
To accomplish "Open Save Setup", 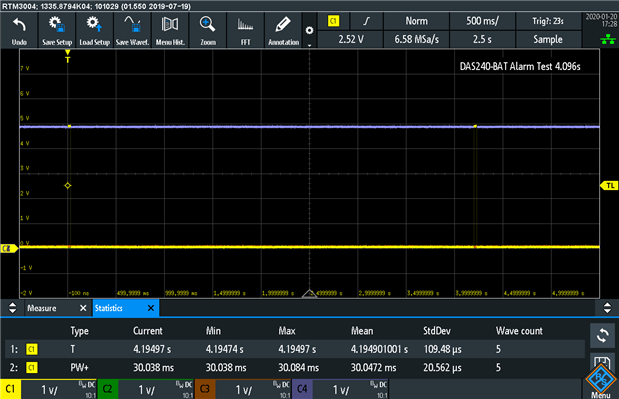I will click(57, 31).
